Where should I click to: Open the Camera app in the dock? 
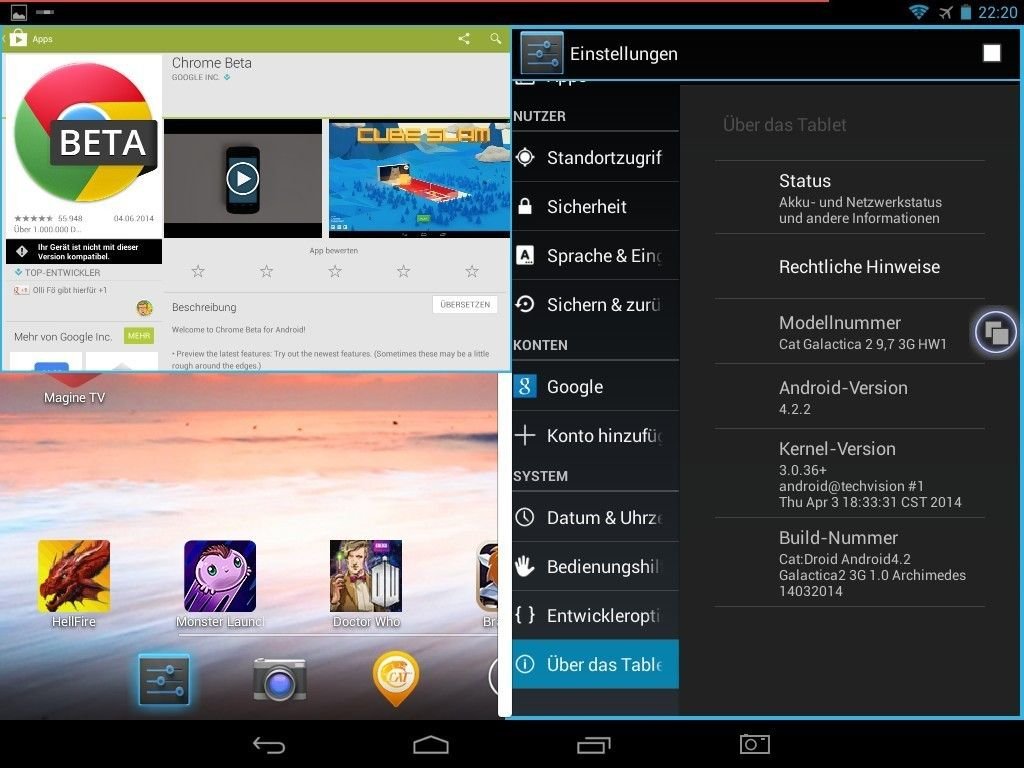(280, 680)
